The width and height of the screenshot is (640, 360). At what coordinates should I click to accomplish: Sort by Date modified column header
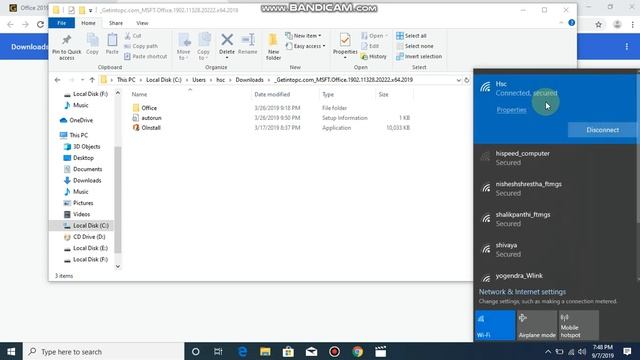pos(272,94)
